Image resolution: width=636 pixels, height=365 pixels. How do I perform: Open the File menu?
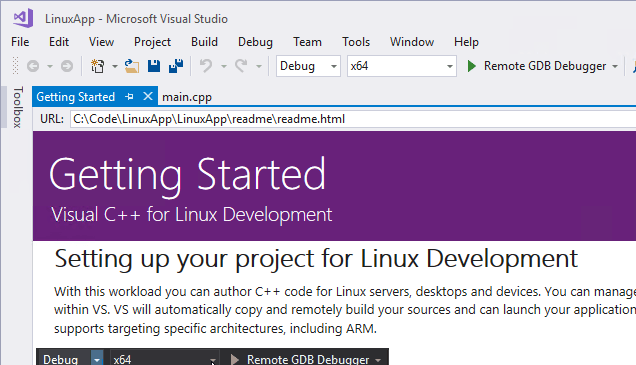tap(20, 42)
